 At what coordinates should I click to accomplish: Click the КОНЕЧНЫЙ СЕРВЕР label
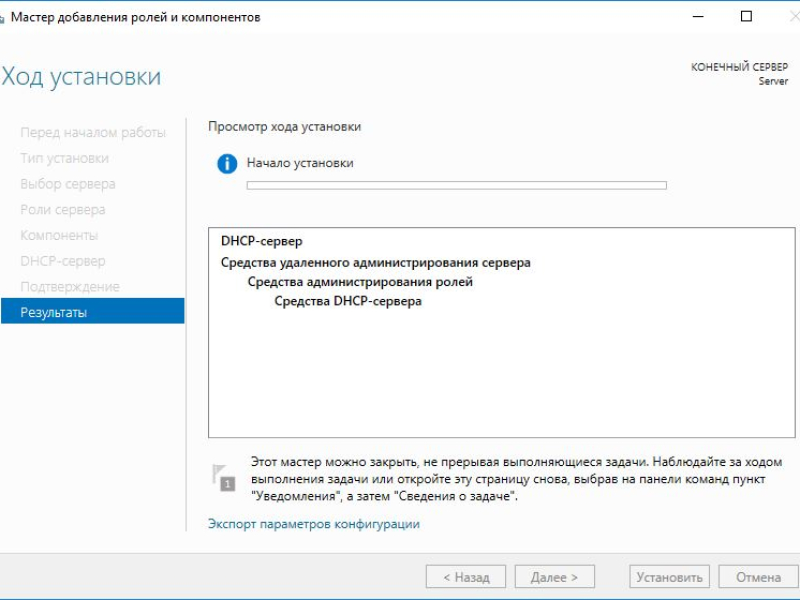coord(739,67)
